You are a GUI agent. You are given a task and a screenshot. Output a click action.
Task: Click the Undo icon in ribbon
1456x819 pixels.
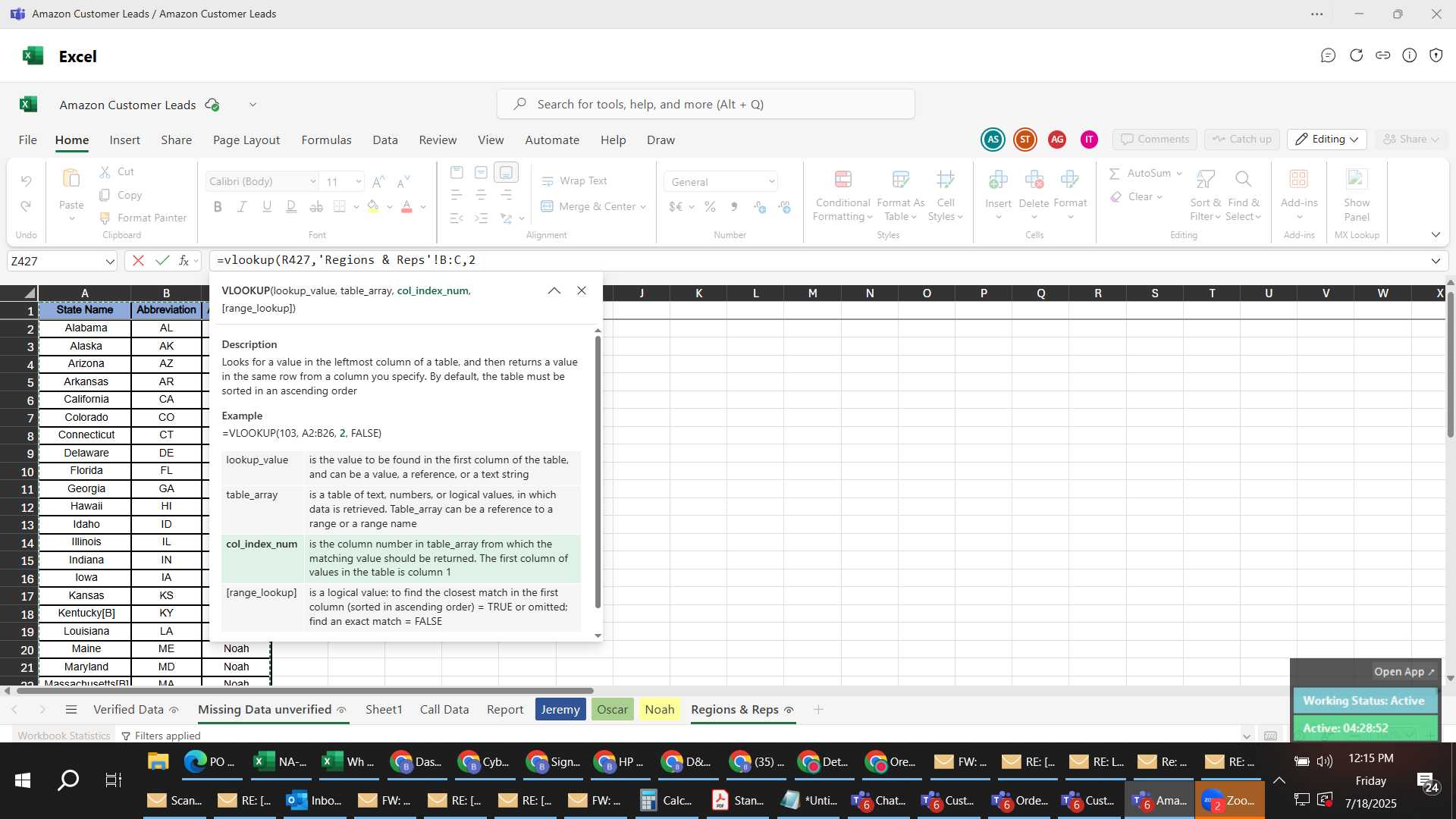point(27,180)
